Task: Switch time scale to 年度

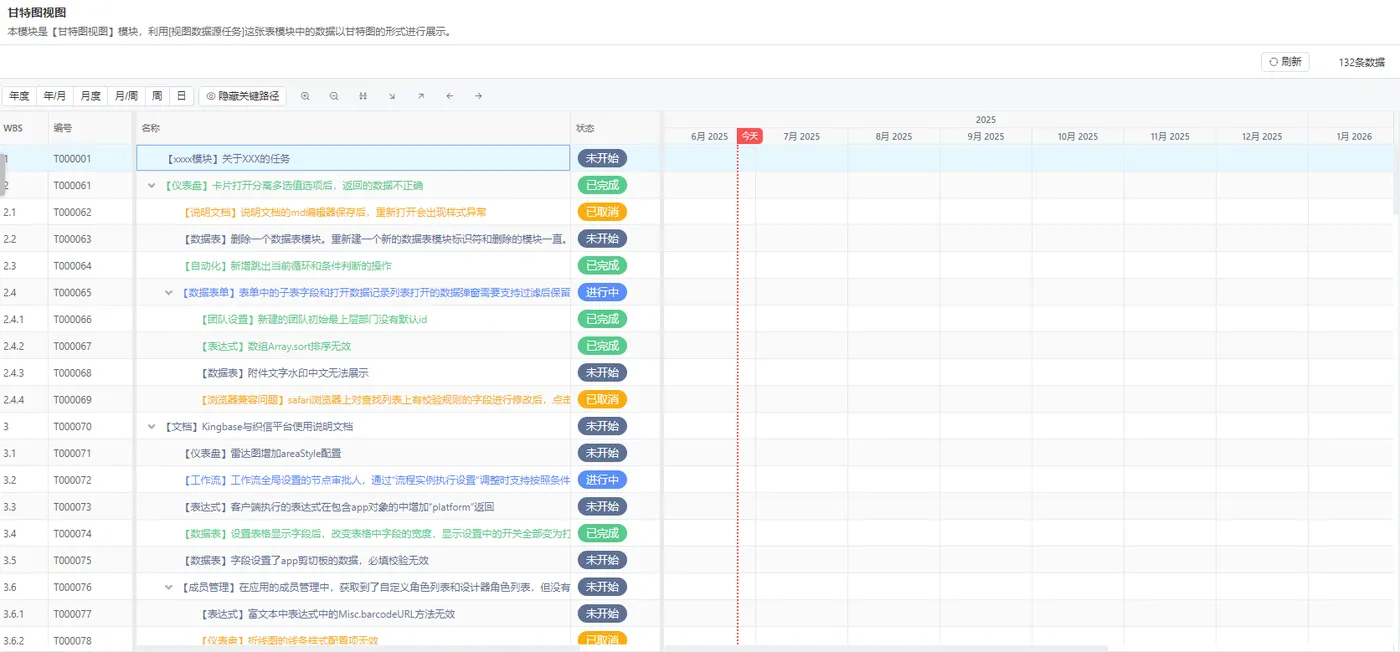Action: tap(19, 96)
